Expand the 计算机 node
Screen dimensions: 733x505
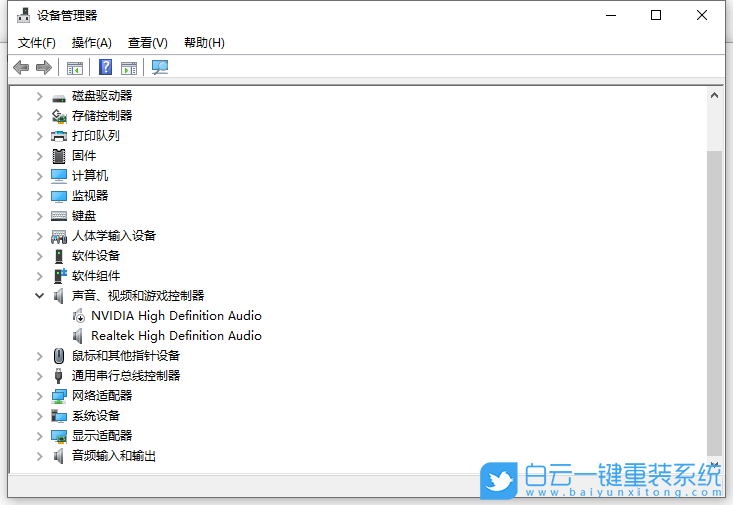40,176
